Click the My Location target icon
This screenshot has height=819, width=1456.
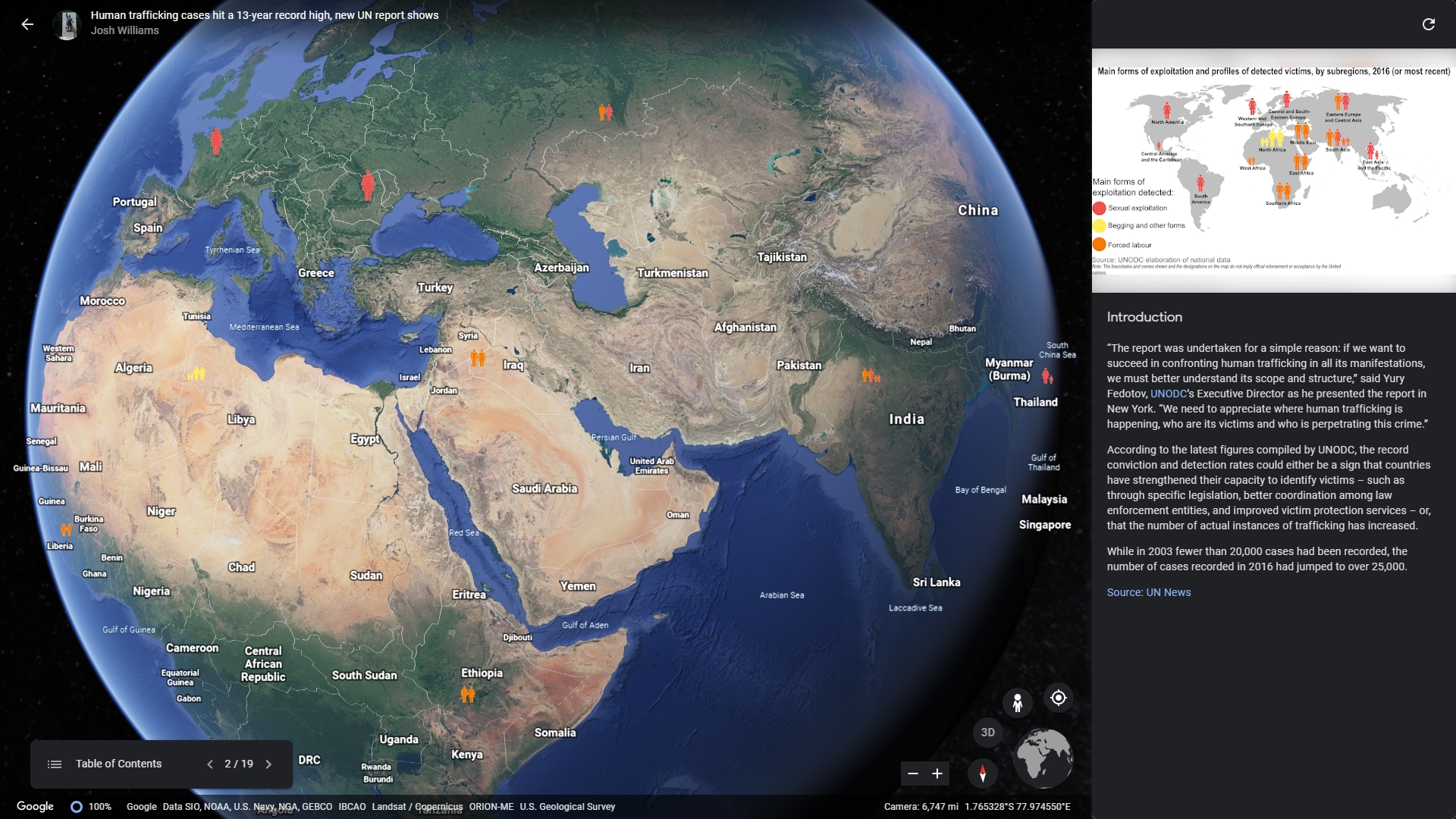[x=1059, y=698]
